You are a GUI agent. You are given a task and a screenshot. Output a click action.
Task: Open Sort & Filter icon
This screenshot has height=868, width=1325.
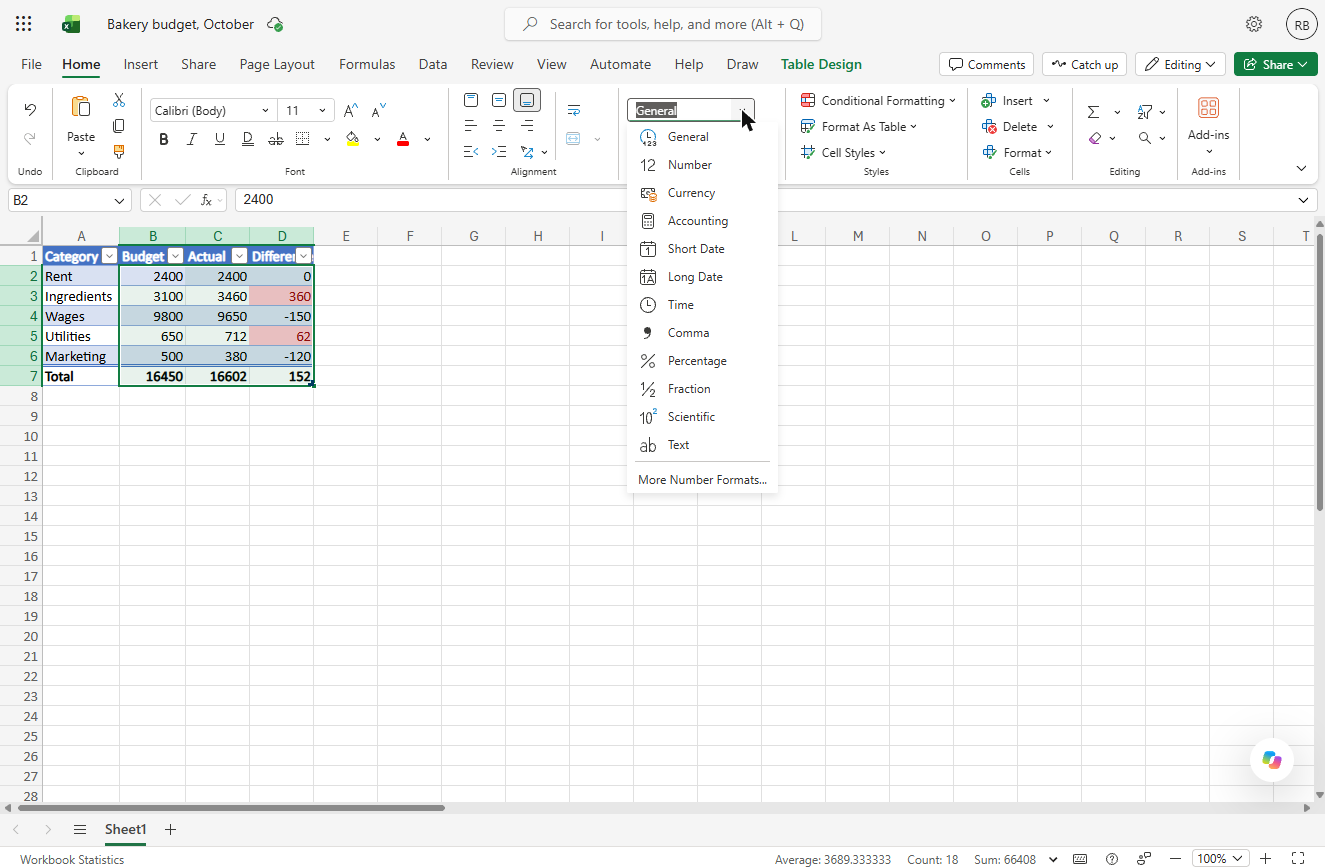click(x=1145, y=112)
